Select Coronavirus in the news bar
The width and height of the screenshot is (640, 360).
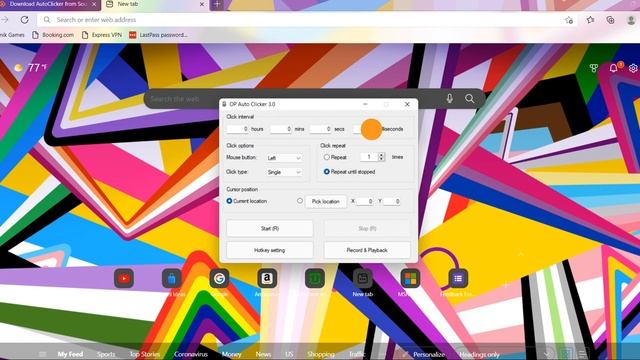pyautogui.click(x=191, y=354)
